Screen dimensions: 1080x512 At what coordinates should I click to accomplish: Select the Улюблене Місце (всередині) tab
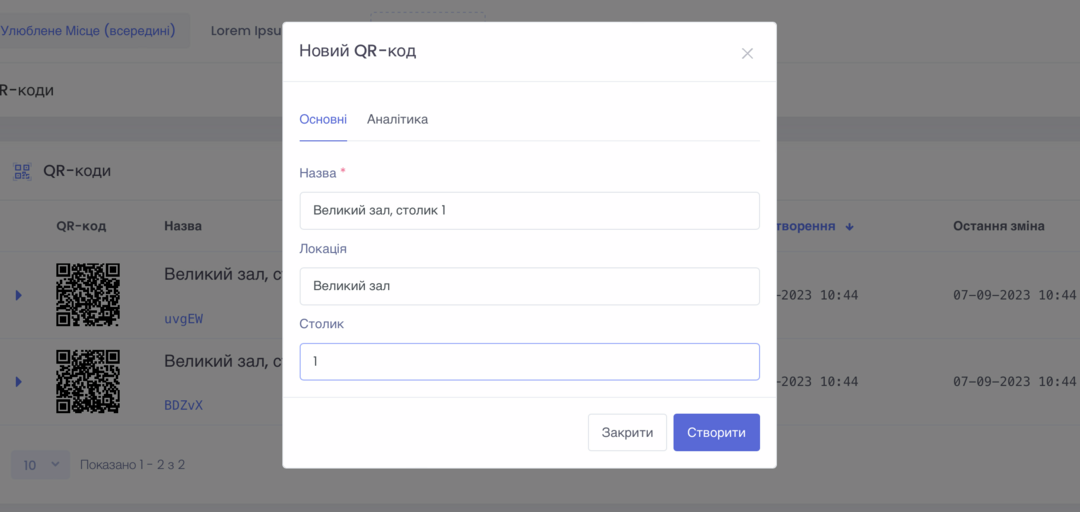click(87, 30)
